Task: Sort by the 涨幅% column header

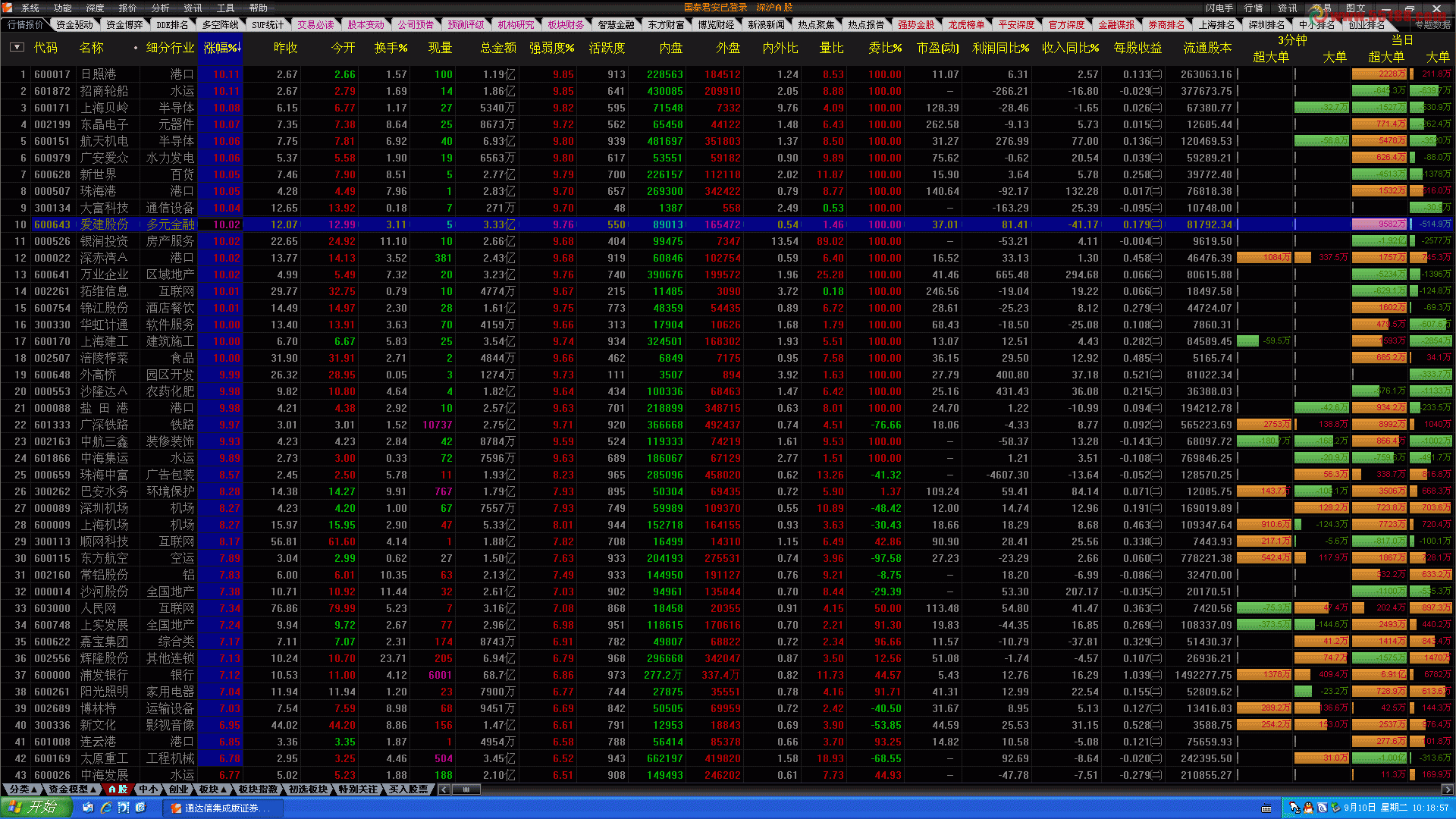Action: [x=221, y=48]
